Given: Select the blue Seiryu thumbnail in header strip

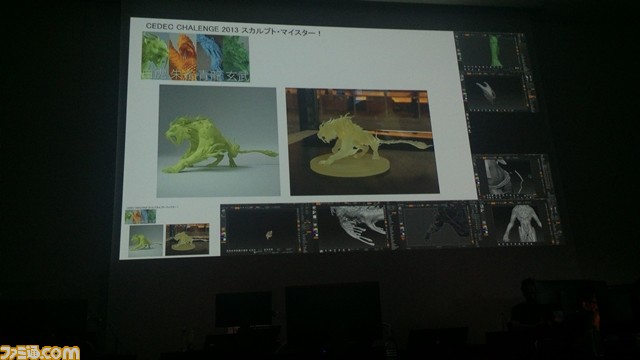Looking at the screenshot, I should pyautogui.click(x=209, y=58).
